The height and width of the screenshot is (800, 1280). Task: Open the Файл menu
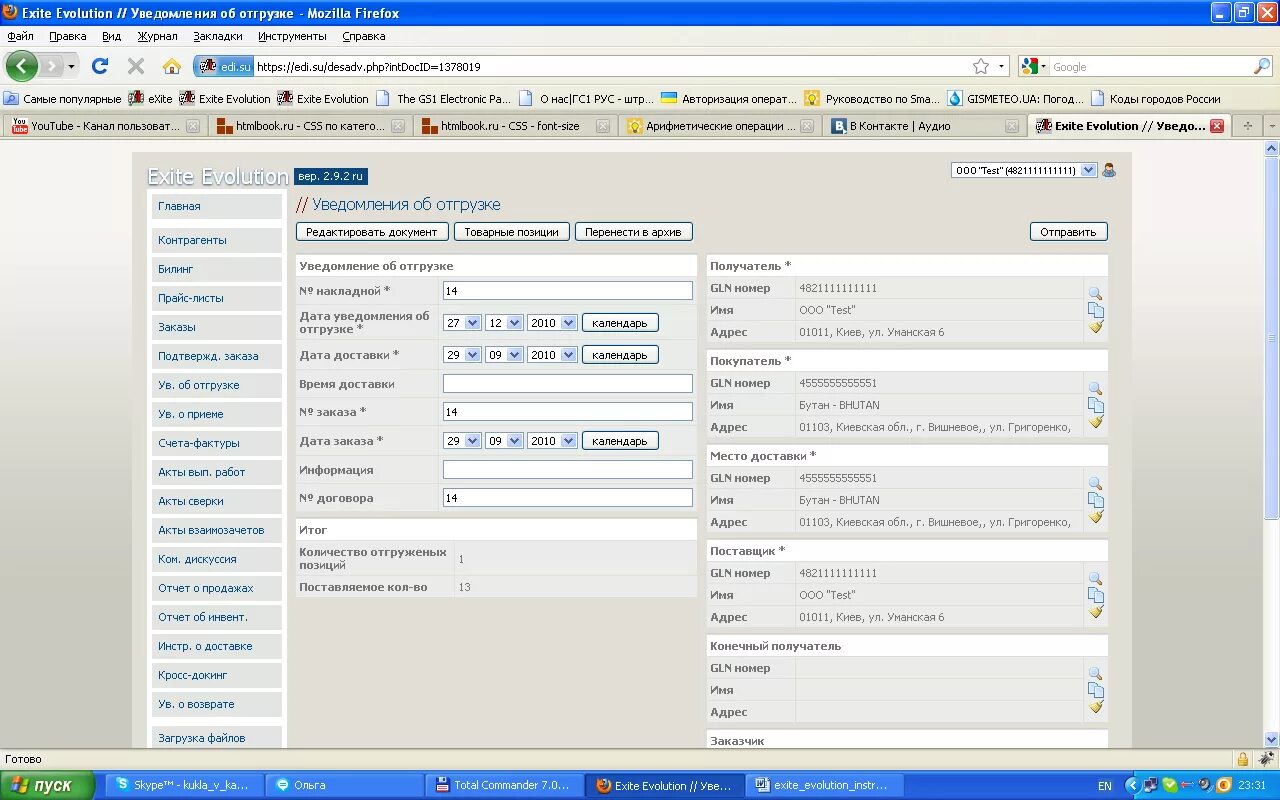point(20,36)
